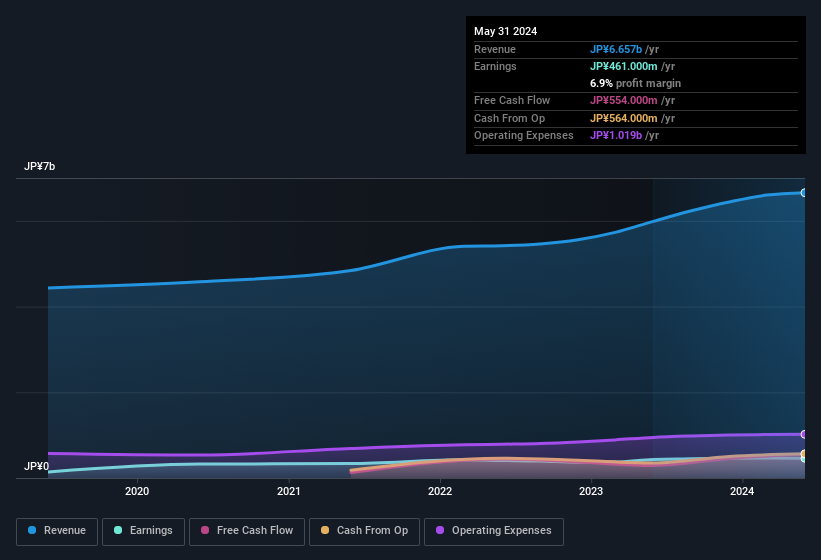Toggle the Free Cash Flow legend button
Image resolution: width=821 pixels, height=560 pixels.
(247, 531)
